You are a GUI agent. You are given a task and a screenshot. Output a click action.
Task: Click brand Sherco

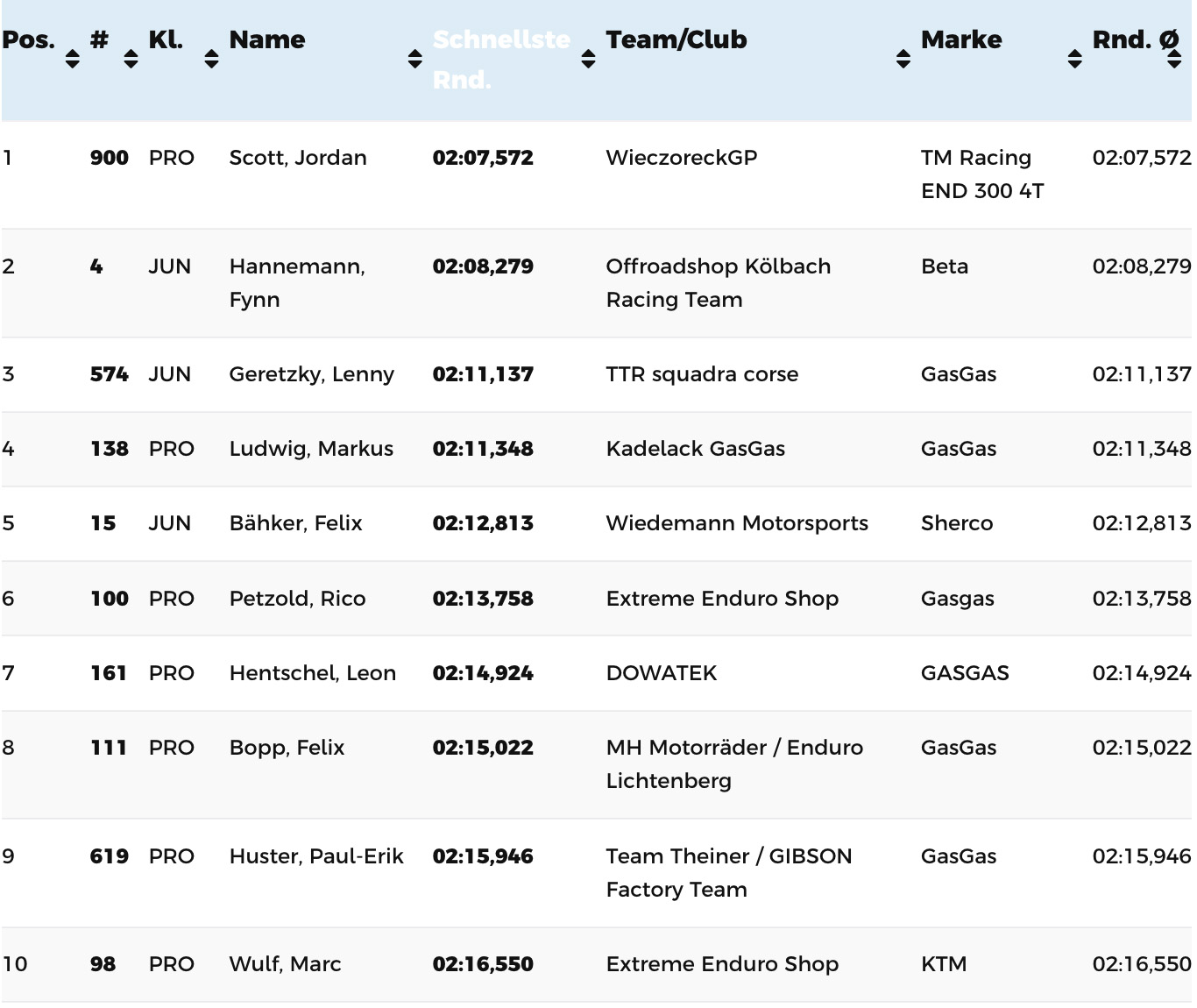[957, 523]
